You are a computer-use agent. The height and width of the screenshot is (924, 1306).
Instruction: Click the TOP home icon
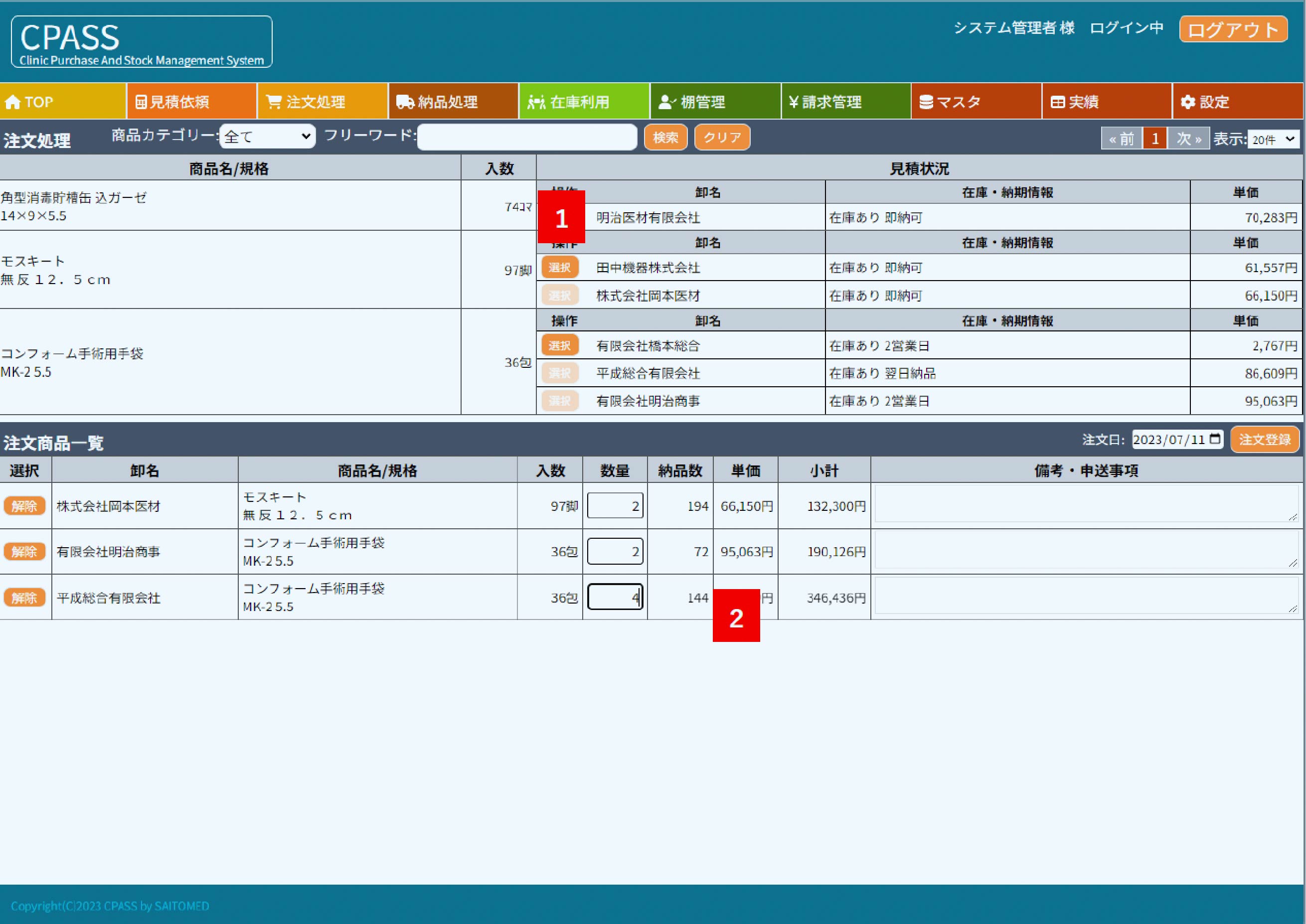coord(12,102)
